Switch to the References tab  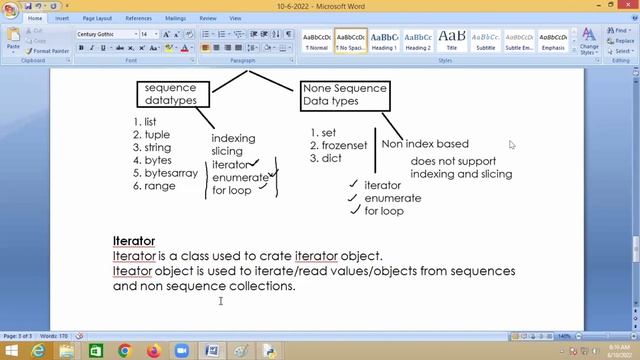click(138, 18)
